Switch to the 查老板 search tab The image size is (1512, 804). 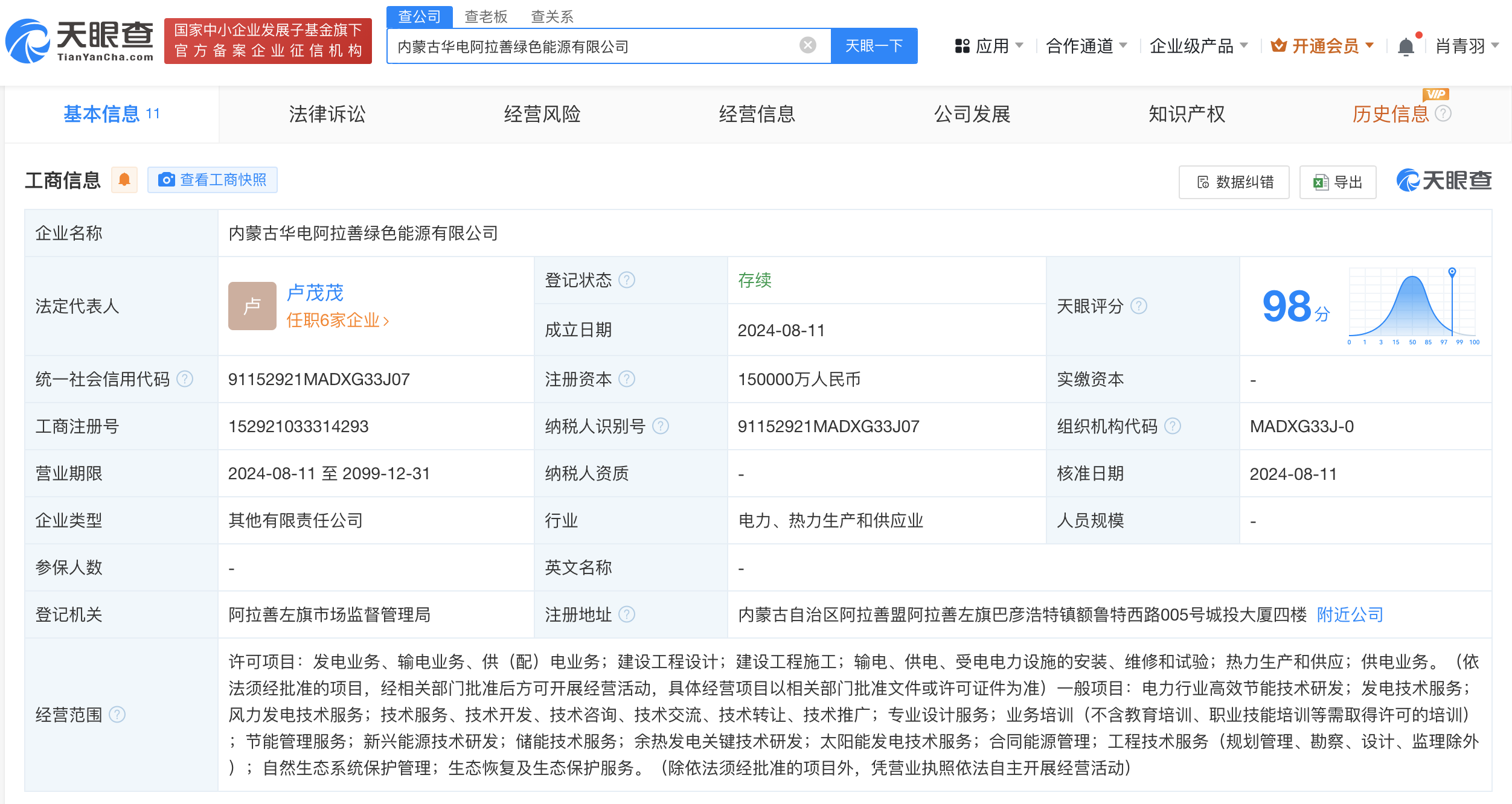485,16
